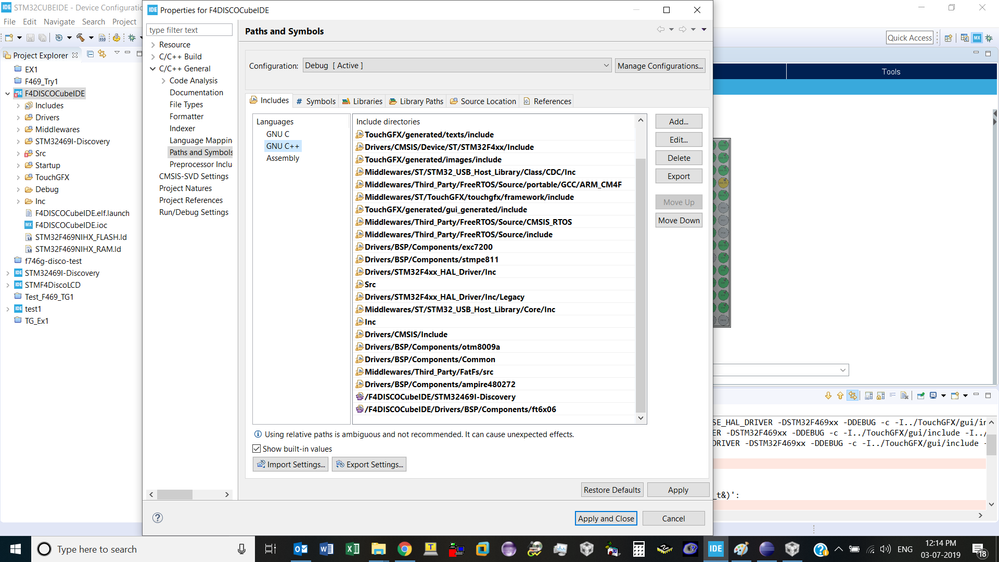This screenshot has height=562, width=999.
Task: Click the forward navigation arrow in dialog header
Action: click(x=682, y=29)
